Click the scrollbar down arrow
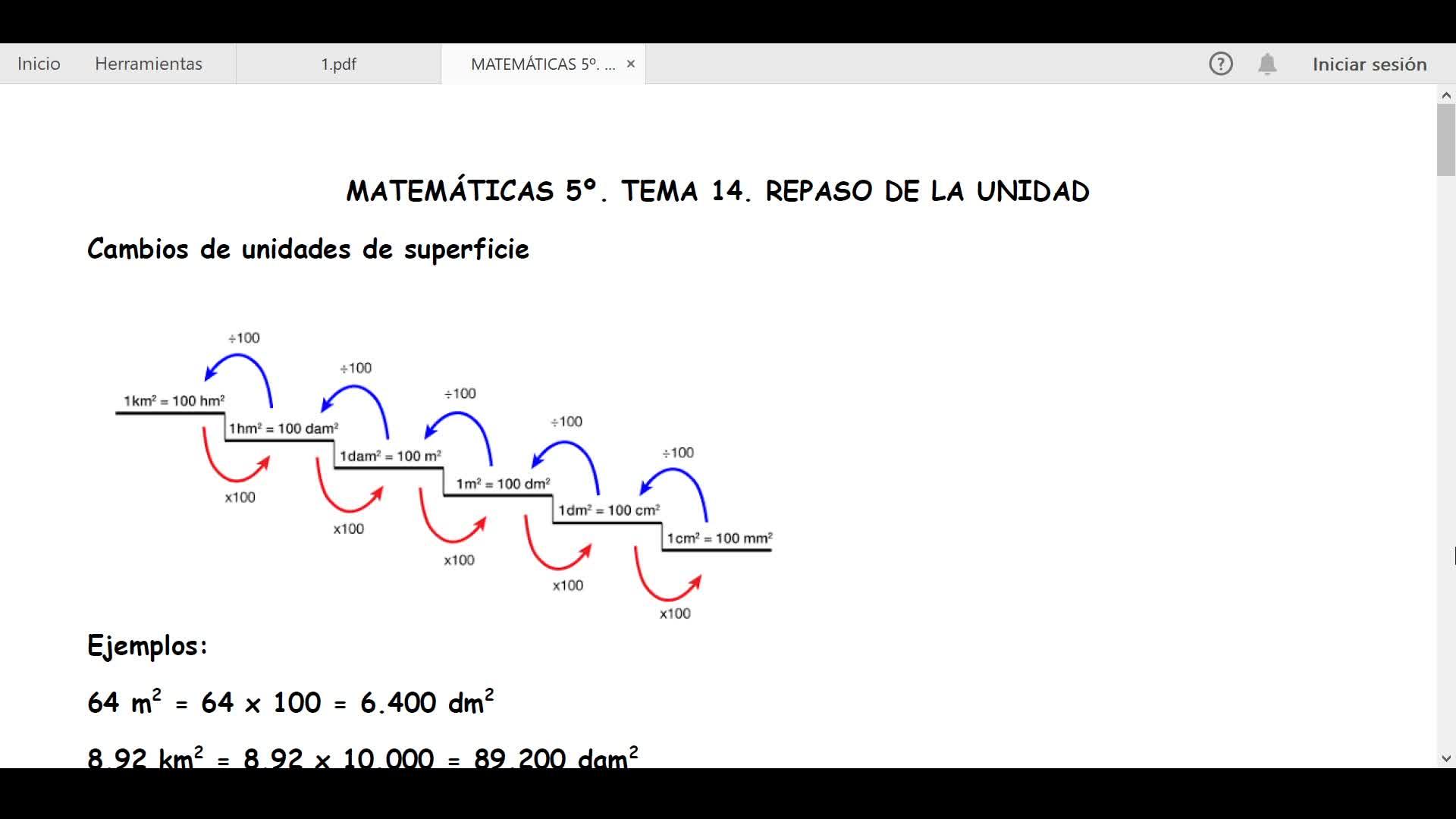Image resolution: width=1456 pixels, height=819 pixels. coord(1445,758)
